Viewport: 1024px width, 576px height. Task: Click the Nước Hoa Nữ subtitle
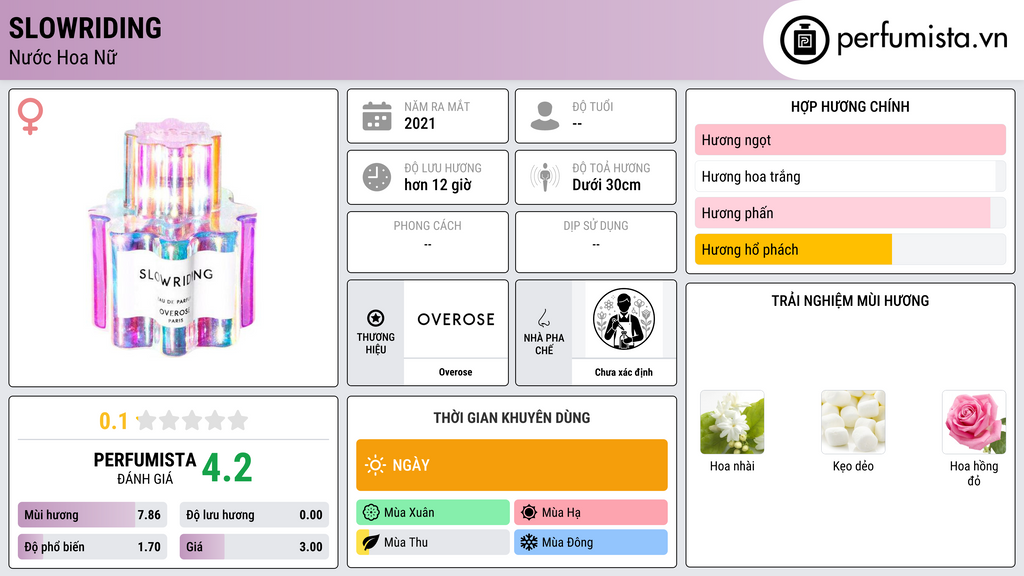point(63,57)
